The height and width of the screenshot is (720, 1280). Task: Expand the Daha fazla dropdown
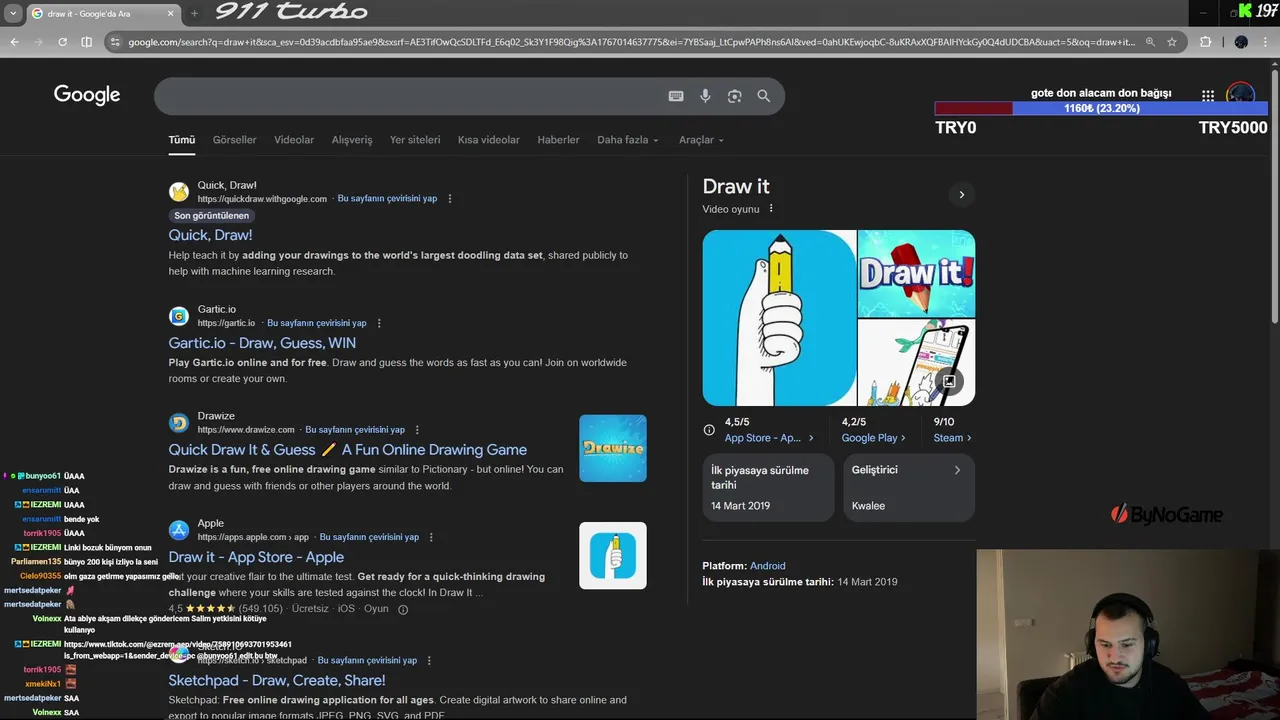[628, 140]
